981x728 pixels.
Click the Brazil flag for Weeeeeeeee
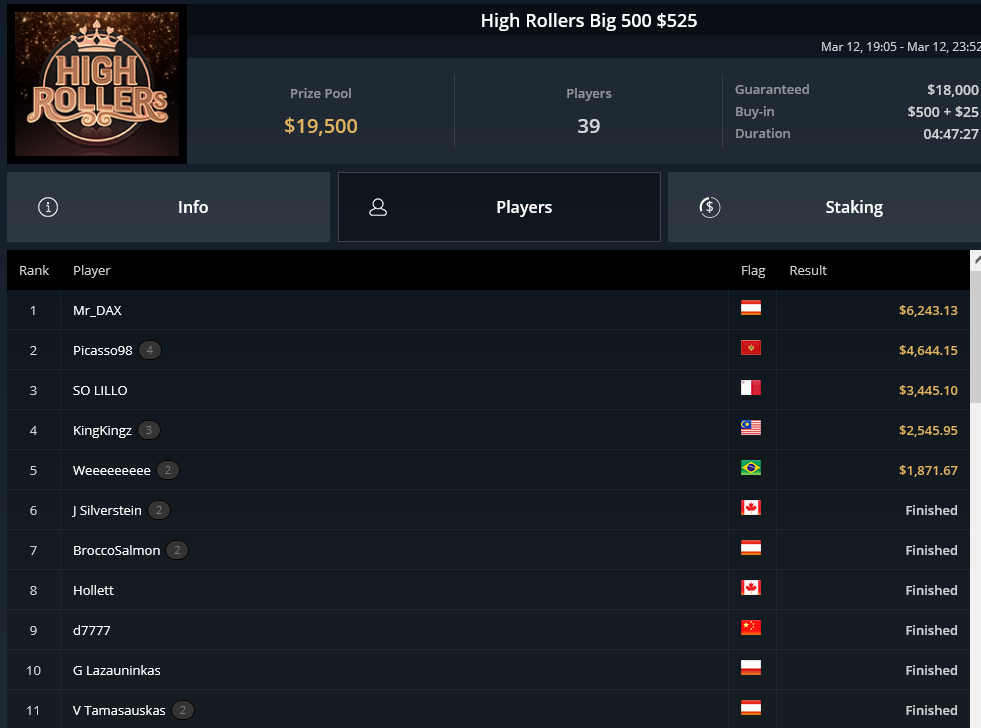(751, 468)
